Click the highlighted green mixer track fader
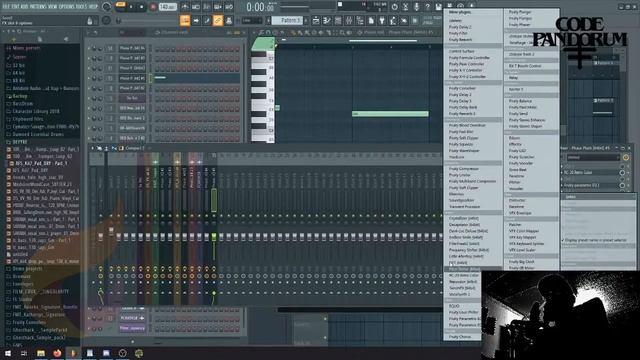This screenshot has width=640, height=360. click(213, 236)
